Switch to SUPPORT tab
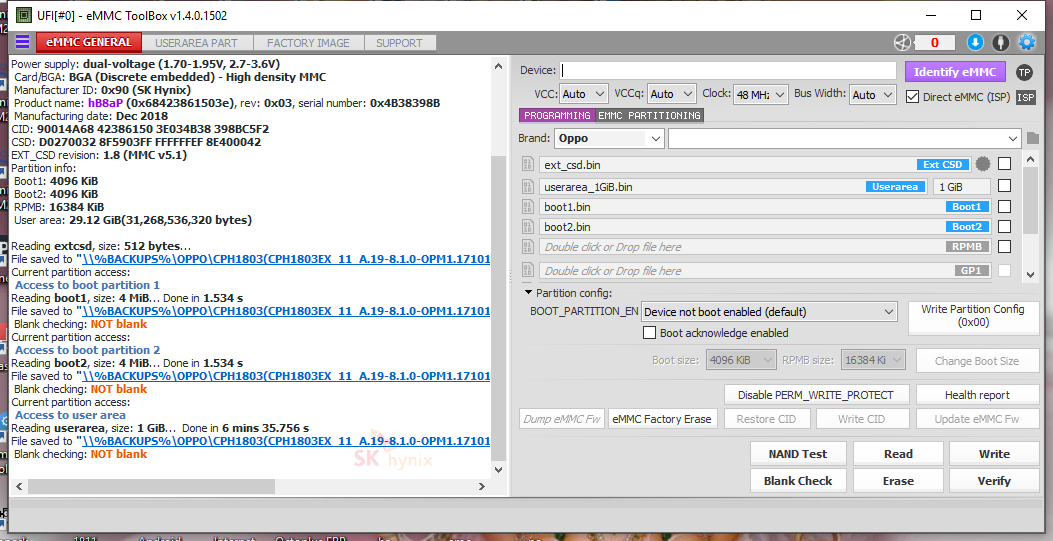Screen dimensions: 1053x541 (x=399, y=43)
